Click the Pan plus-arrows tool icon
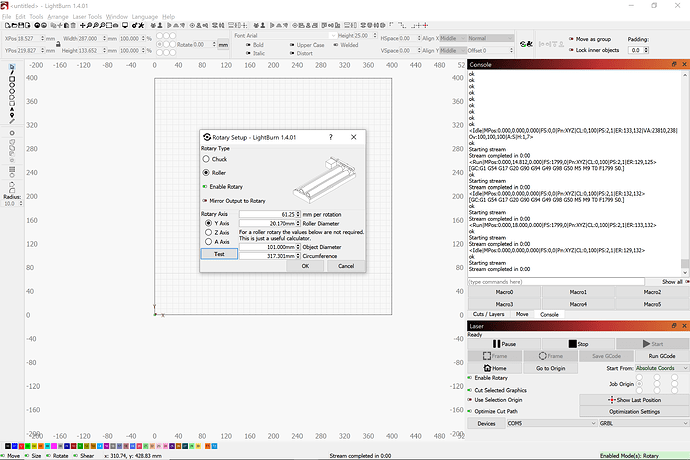The image size is (690, 460). 82,26
